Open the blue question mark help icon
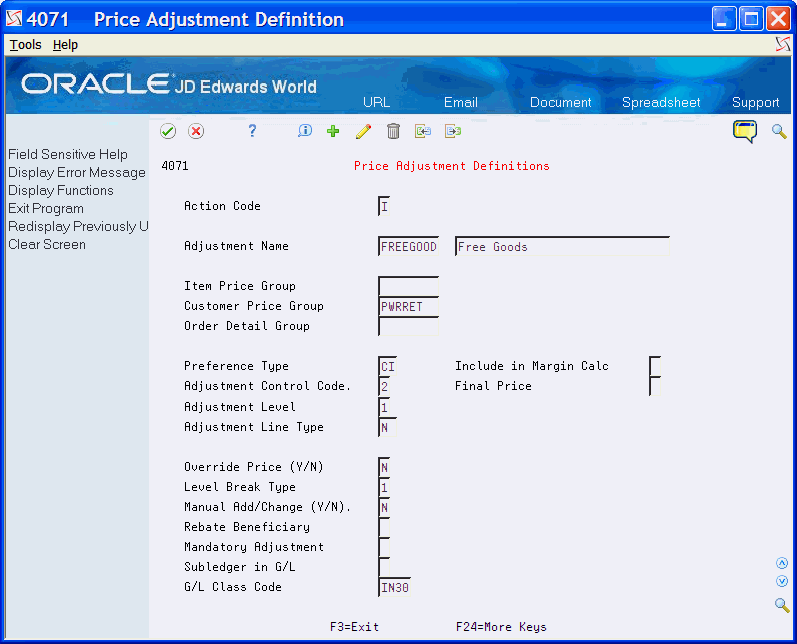 pos(252,131)
